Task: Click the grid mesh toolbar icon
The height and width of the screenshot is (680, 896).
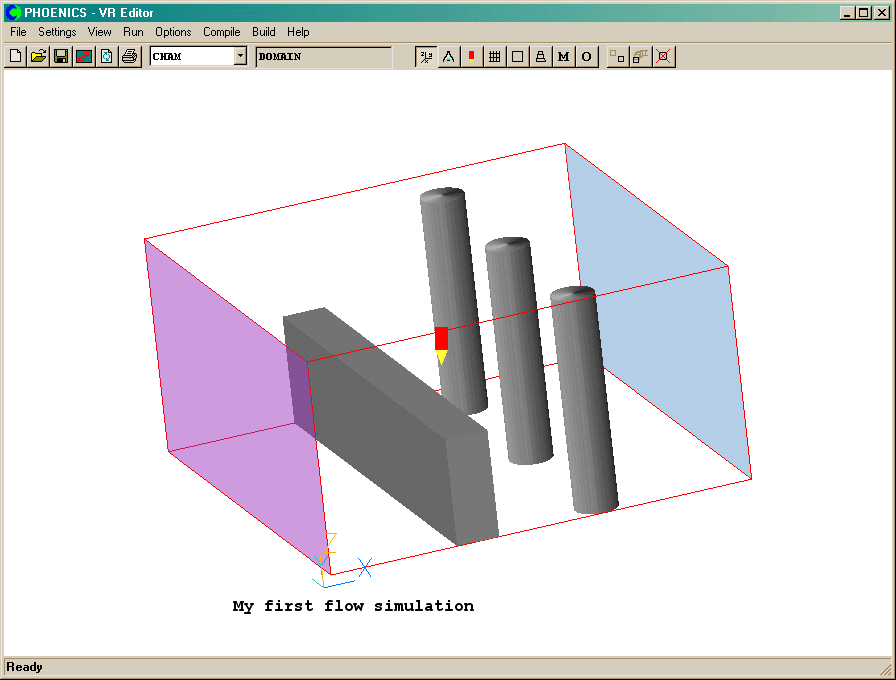Action: tap(494, 57)
